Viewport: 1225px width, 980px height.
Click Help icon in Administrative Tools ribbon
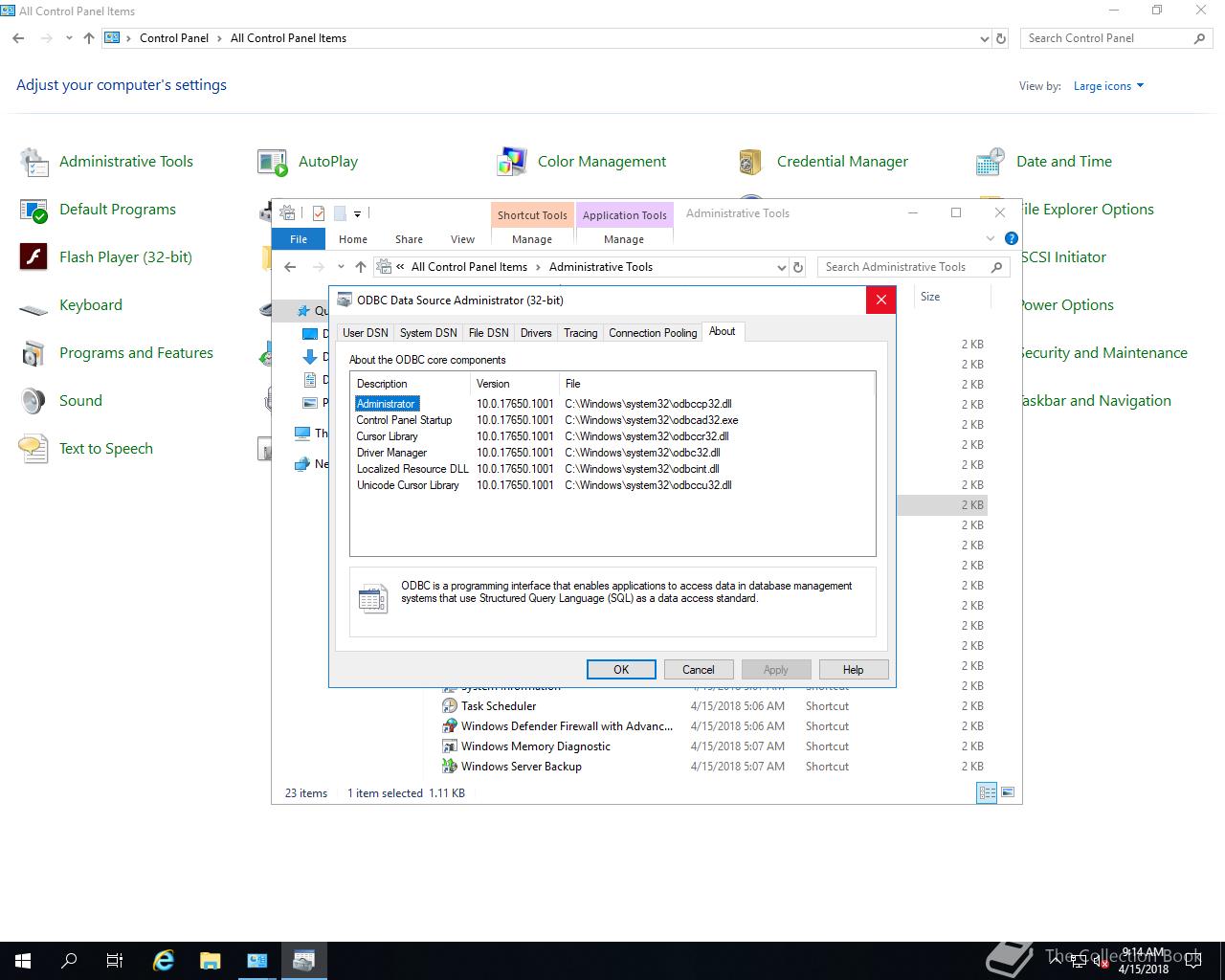click(1012, 238)
